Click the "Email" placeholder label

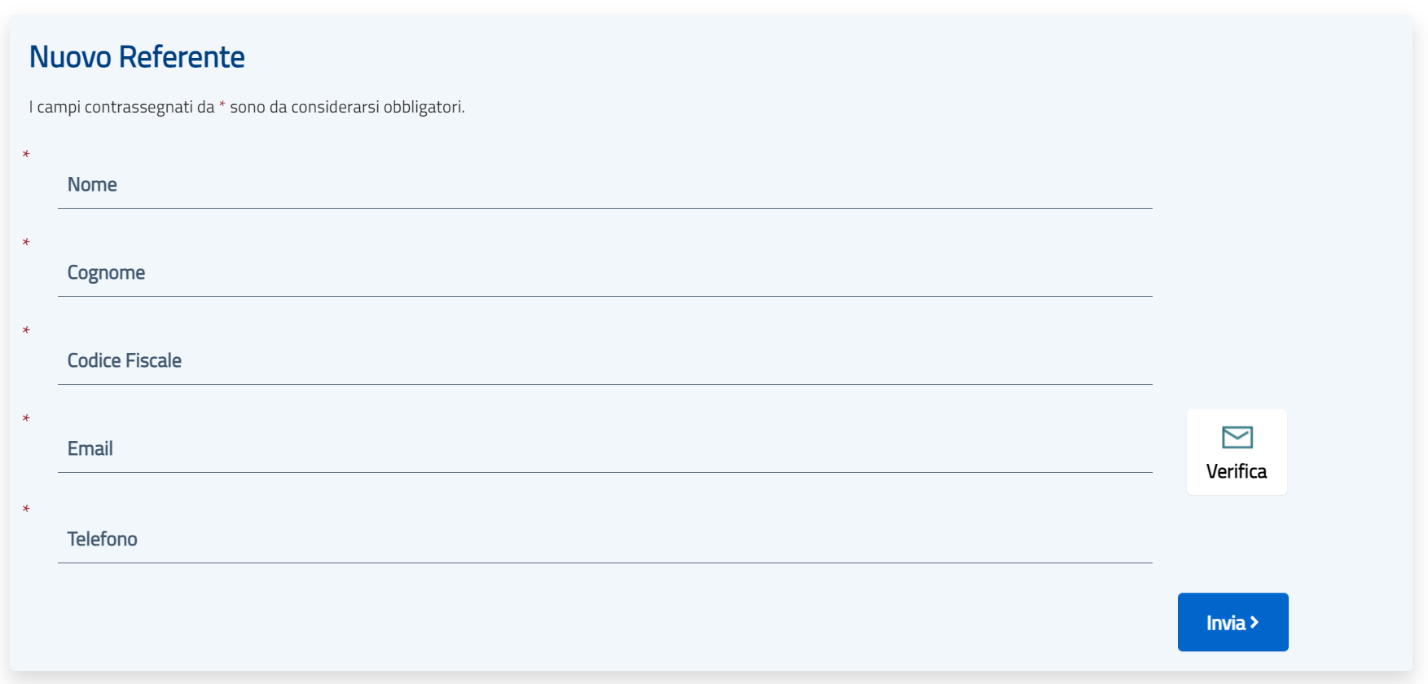(x=90, y=449)
